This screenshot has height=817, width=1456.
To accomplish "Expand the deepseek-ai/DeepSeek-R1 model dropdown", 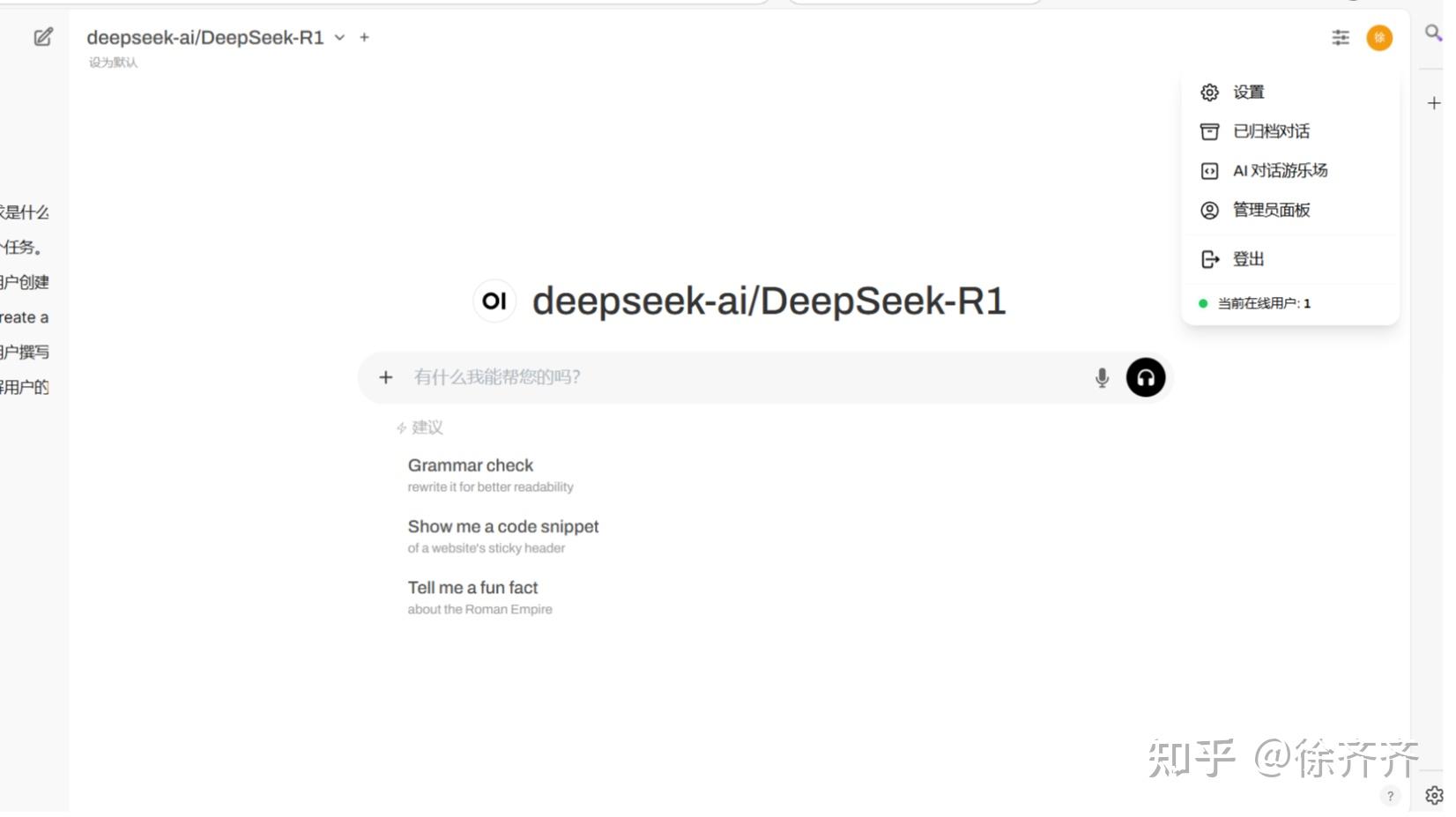I will point(338,38).
